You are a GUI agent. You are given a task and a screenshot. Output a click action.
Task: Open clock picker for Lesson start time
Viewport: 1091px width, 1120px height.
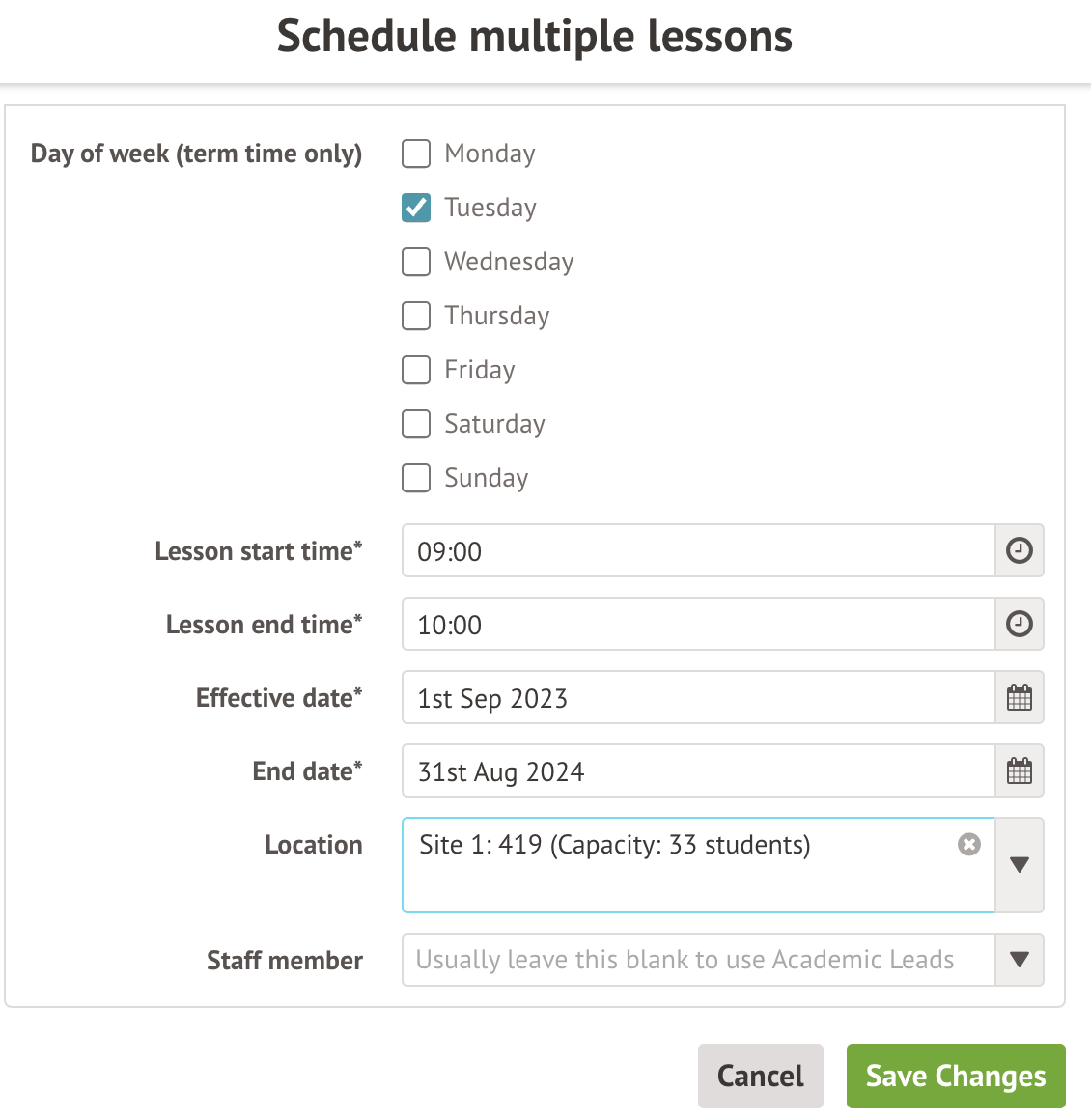coord(1019,551)
